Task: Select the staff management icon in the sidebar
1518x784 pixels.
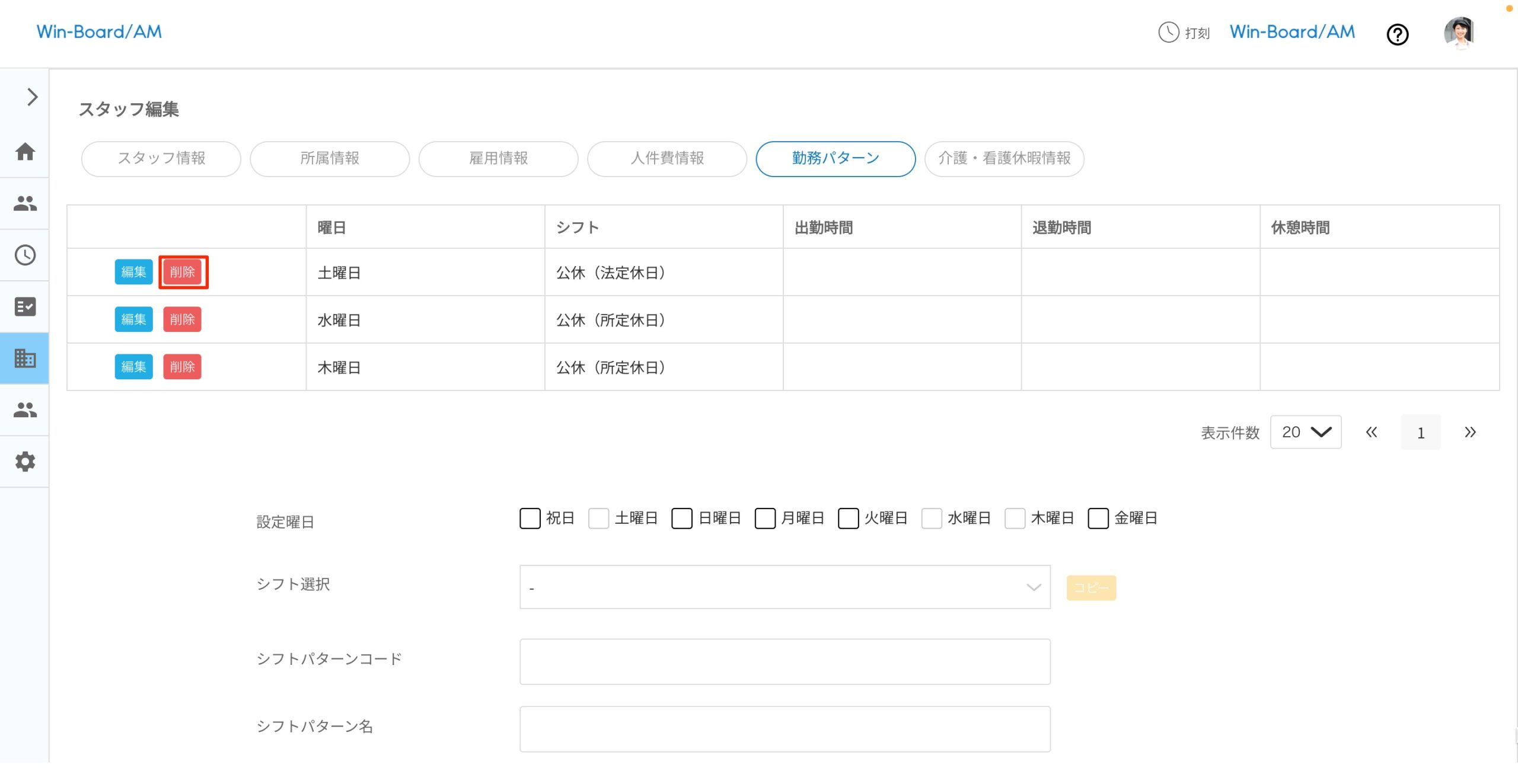Action: click(x=25, y=204)
